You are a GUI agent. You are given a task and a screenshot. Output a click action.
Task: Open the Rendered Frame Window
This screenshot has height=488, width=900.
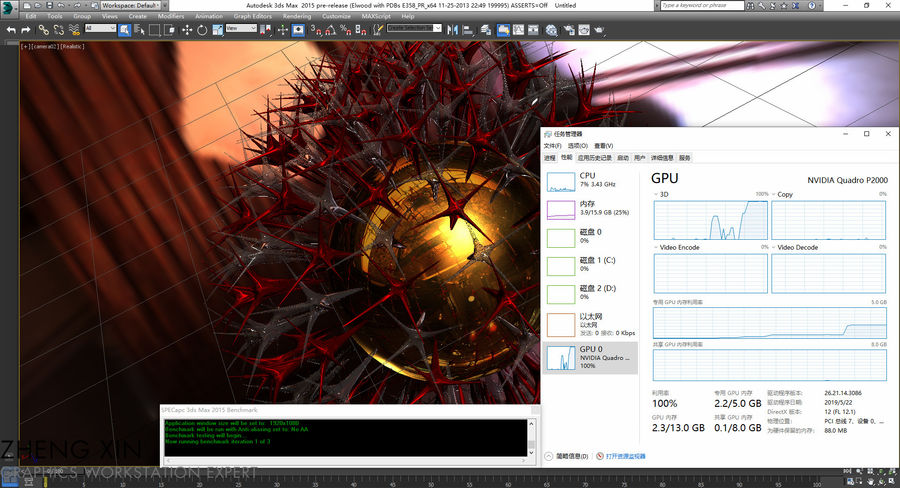click(584, 30)
